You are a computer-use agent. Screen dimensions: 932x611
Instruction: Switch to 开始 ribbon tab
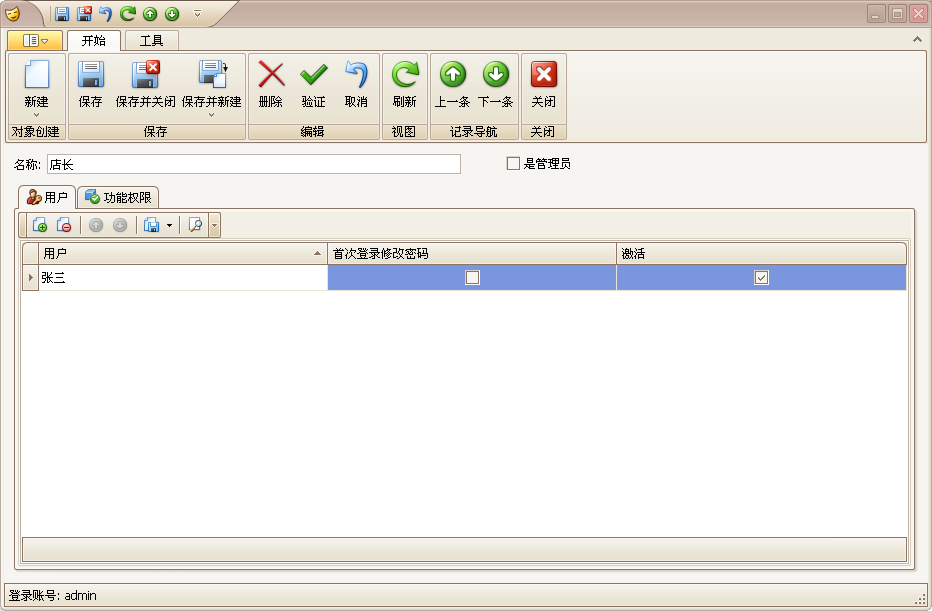click(x=94, y=40)
